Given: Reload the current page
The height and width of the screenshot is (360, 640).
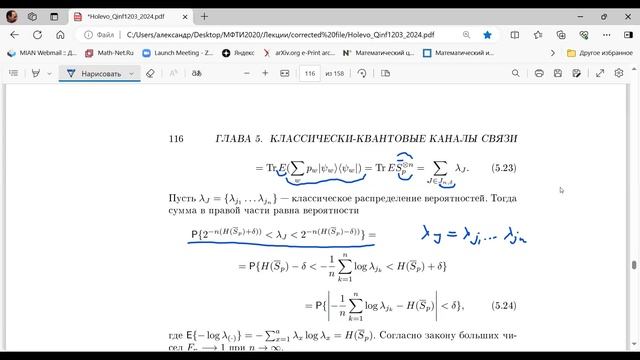Looking at the screenshot, I should 38,35.
